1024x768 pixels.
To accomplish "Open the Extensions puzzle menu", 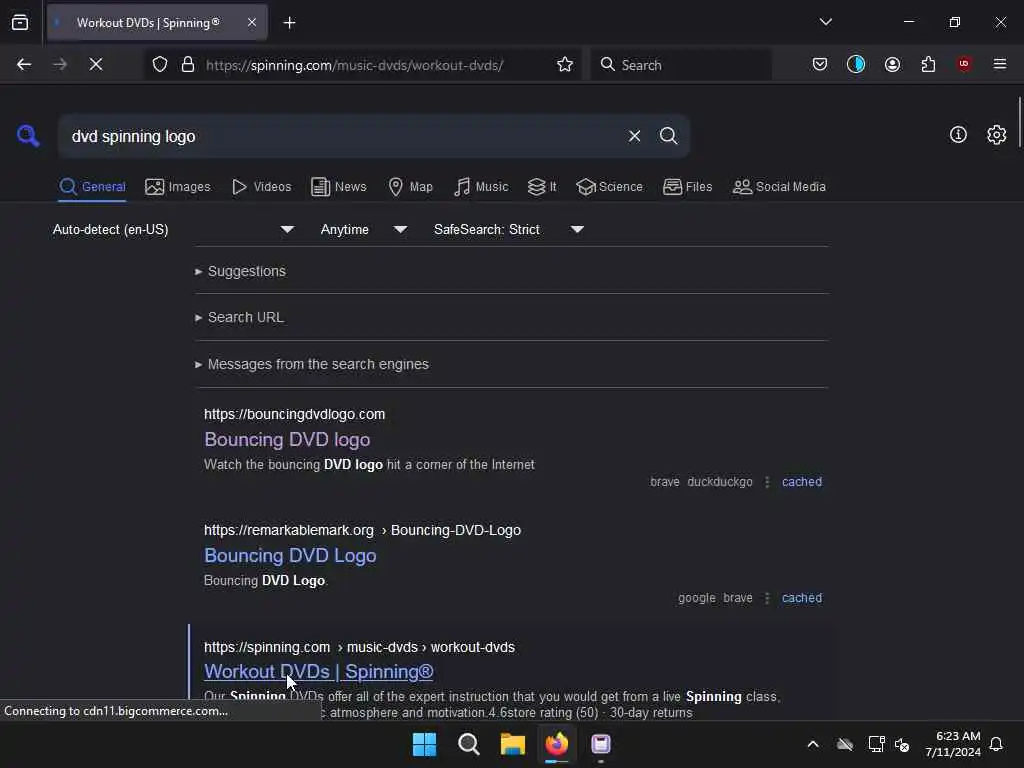I will click(928, 64).
